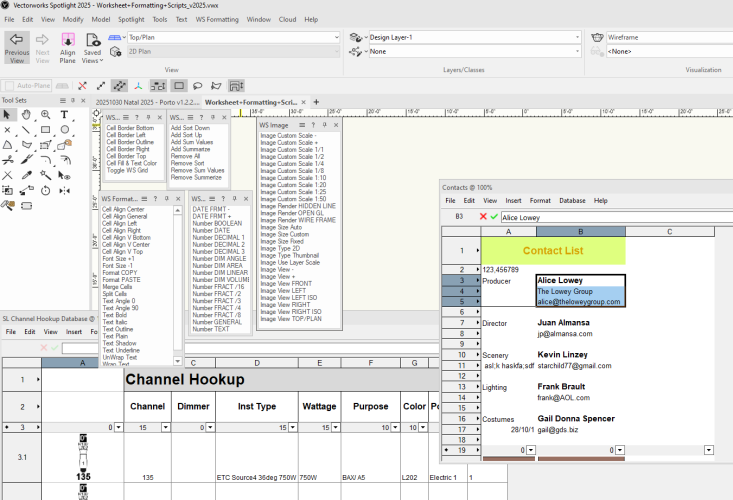
Task: Click the plus button to add a new tab
Action: [317, 102]
